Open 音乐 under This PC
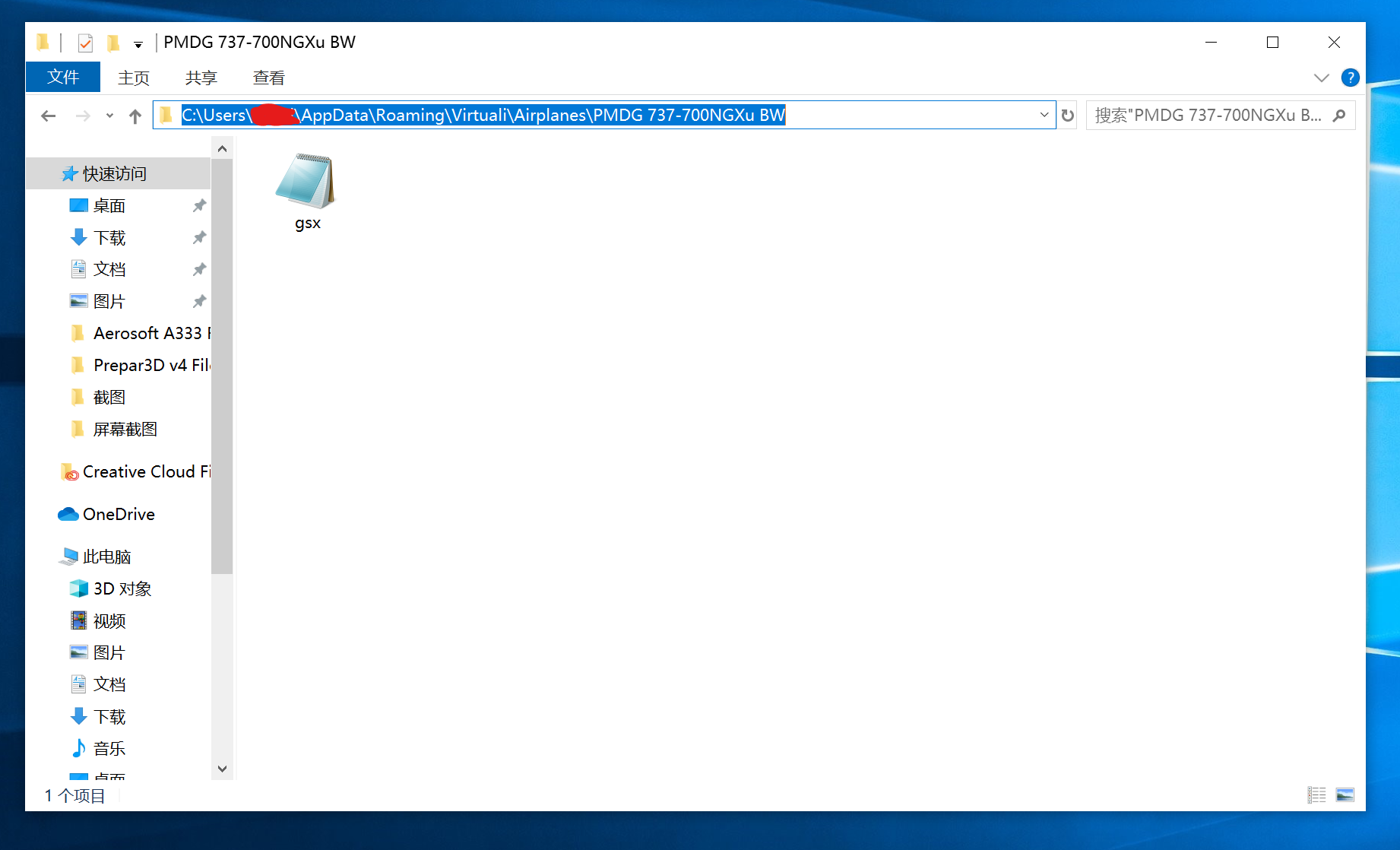The width and height of the screenshot is (1400, 850). (x=109, y=749)
